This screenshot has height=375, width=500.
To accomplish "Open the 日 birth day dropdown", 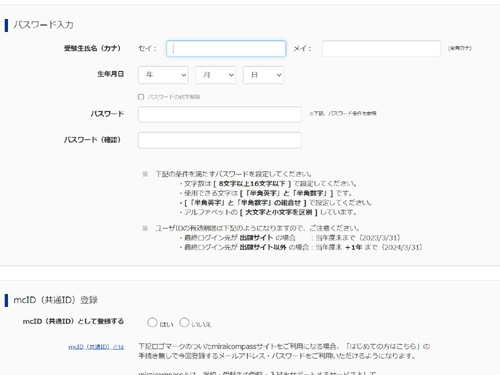I will tap(263, 75).
